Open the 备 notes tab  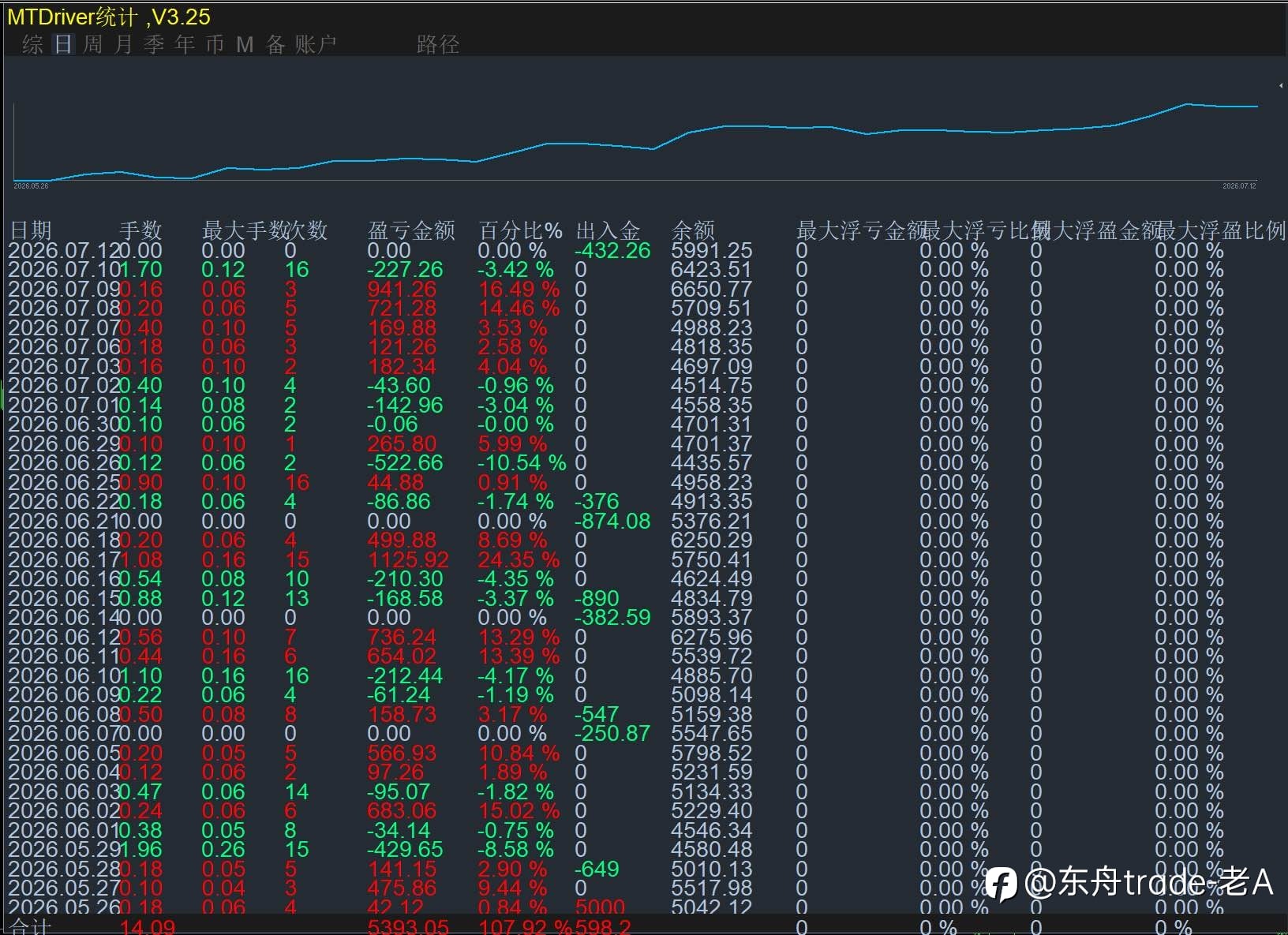(275, 44)
